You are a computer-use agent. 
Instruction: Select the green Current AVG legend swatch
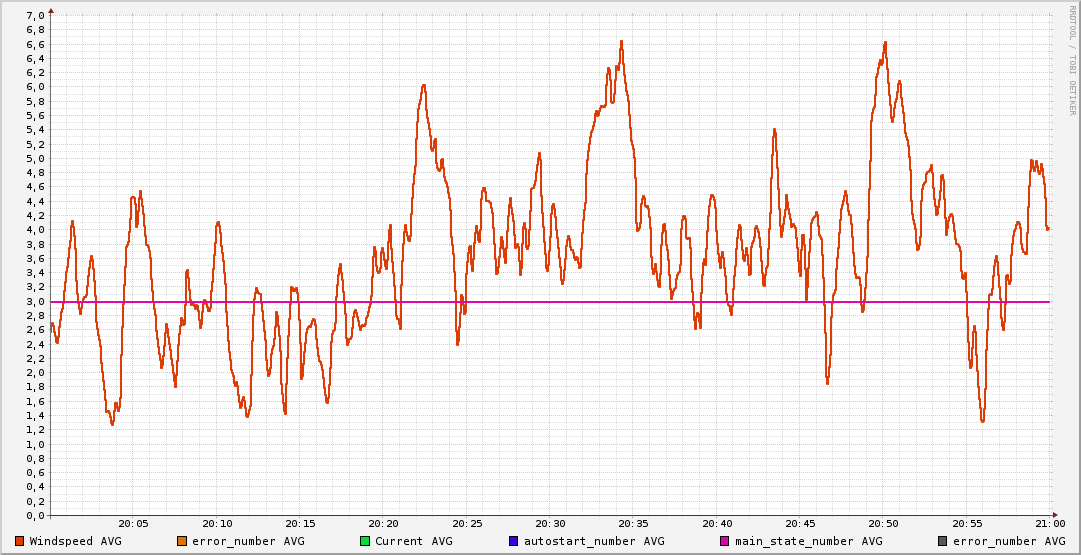[365, 541]
